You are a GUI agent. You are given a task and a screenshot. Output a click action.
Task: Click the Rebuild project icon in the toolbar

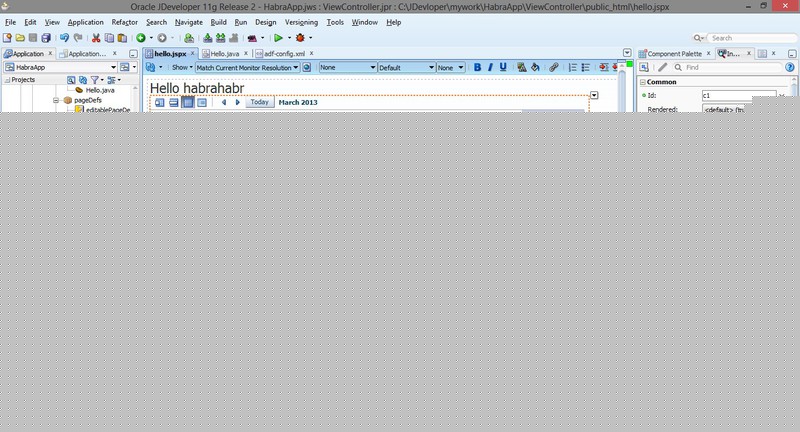pyautogui.click(x=220, y=38)
